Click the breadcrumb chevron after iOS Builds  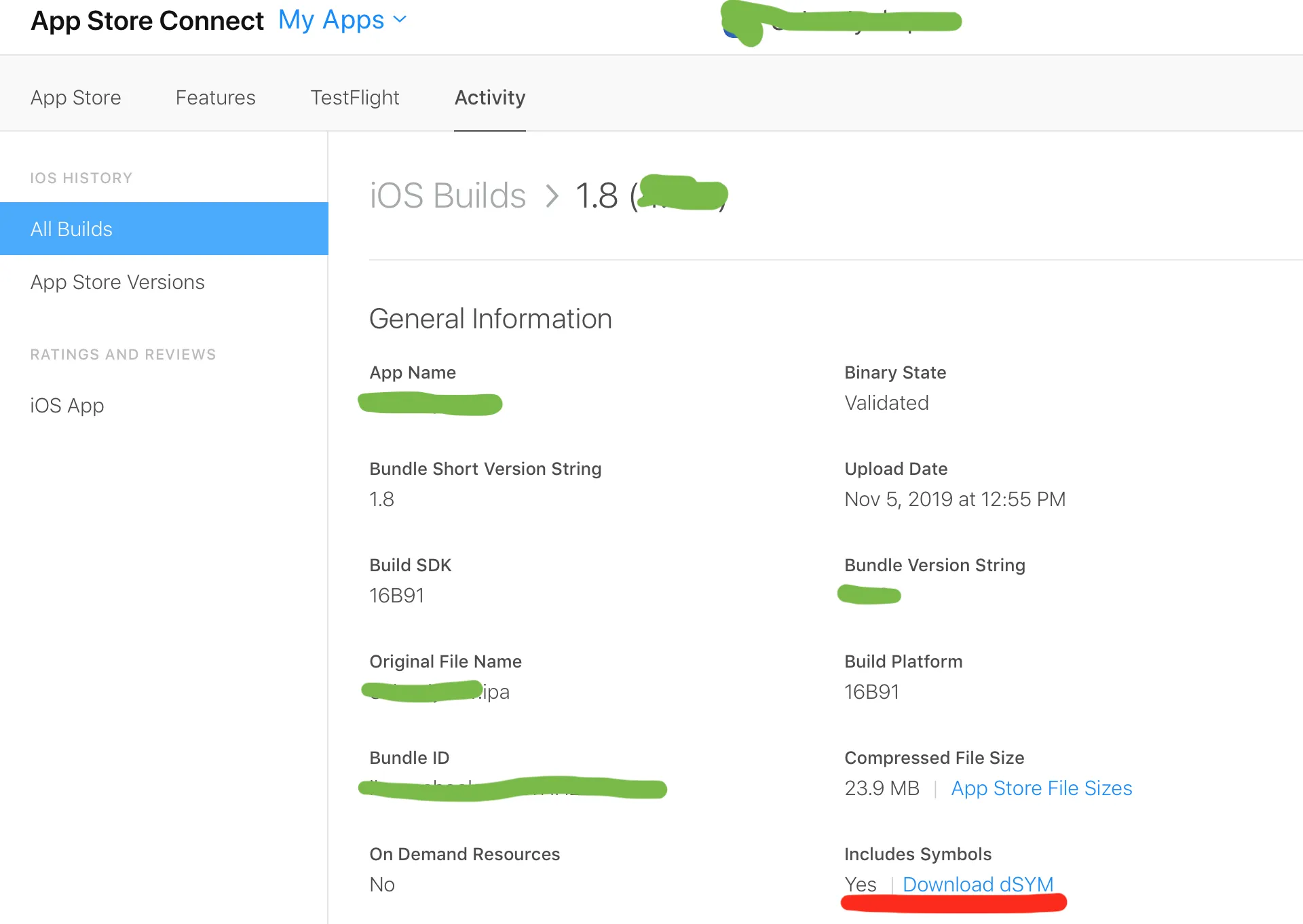tap(552, 196)
